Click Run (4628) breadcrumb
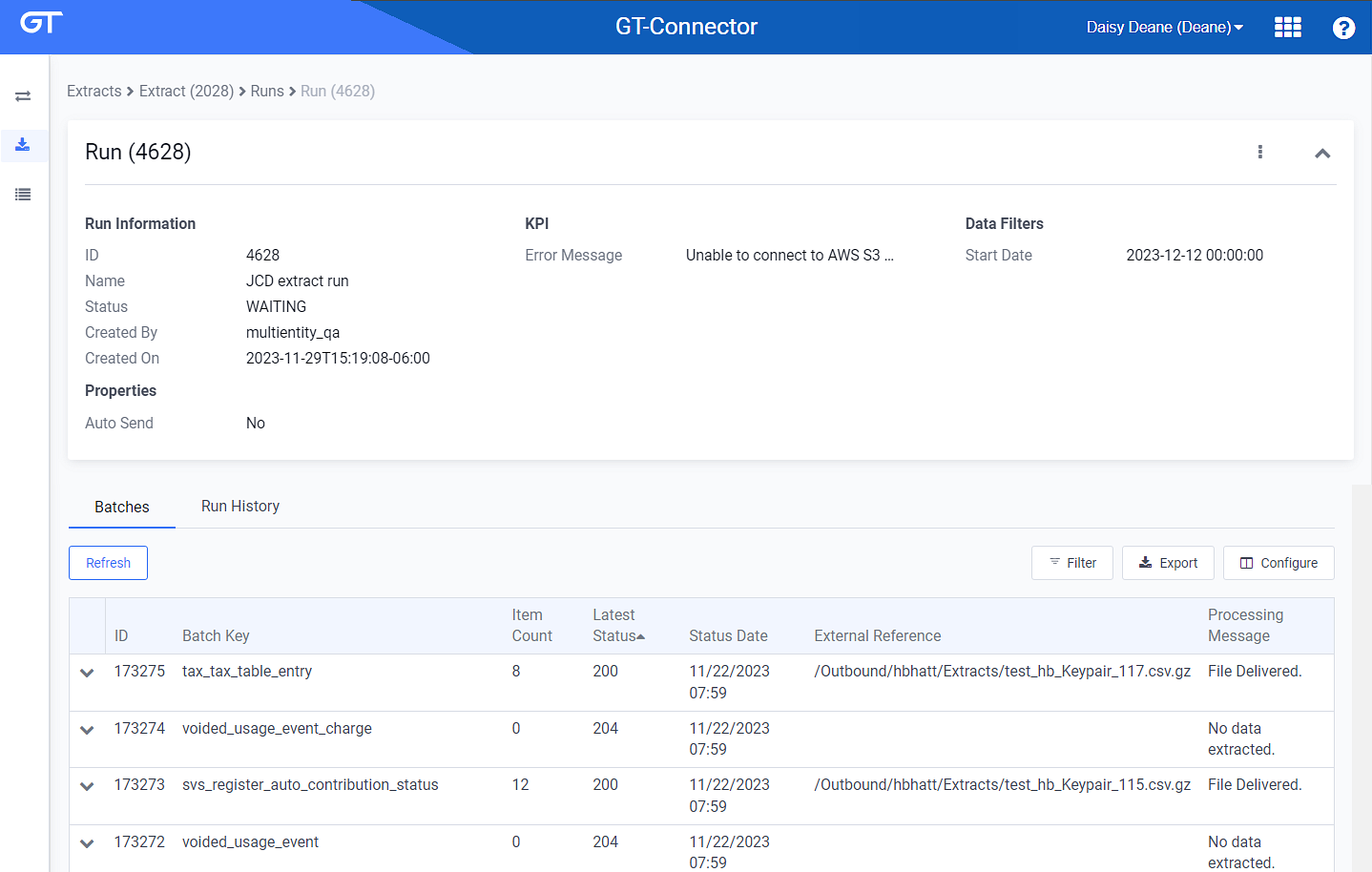 tap(338, 91)
